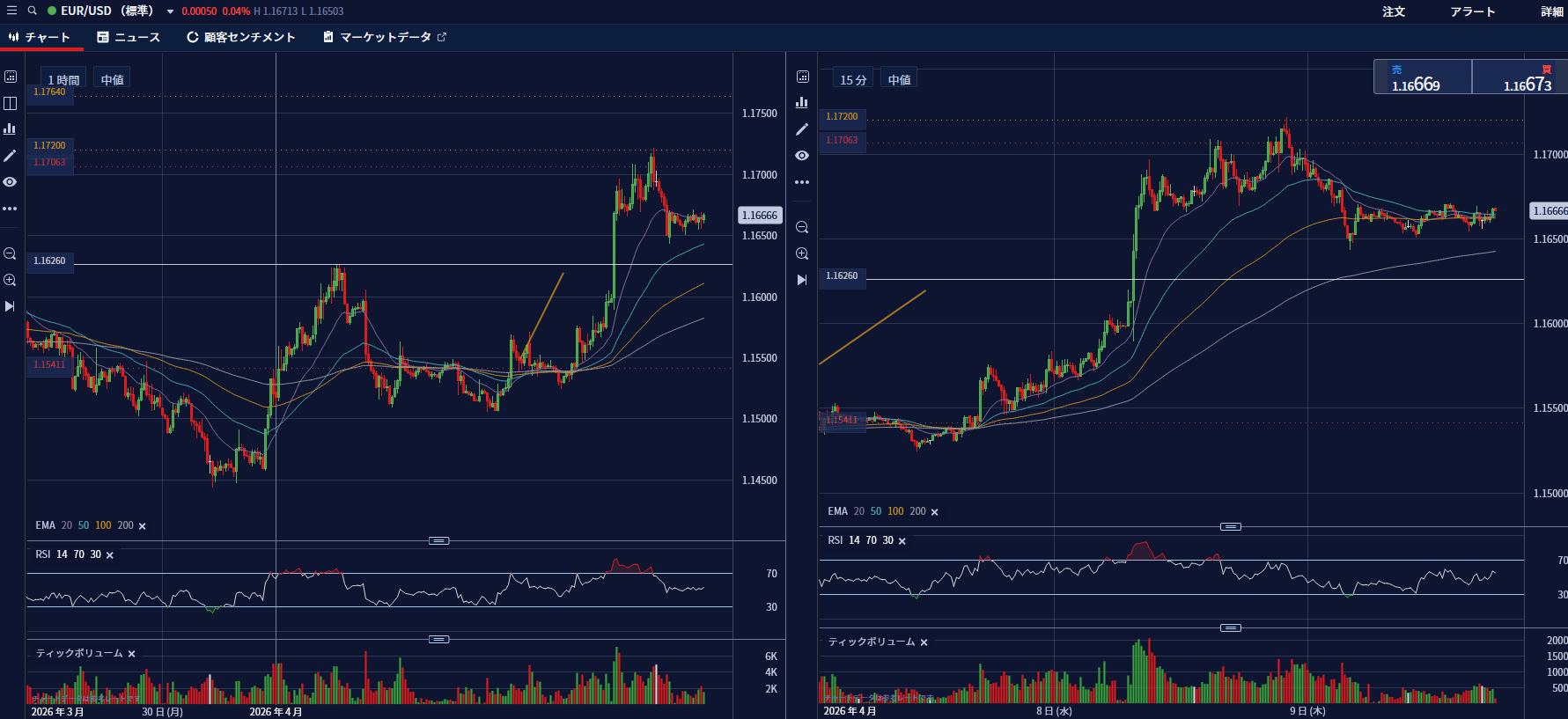Remove the EMA indicator from left chart
Screen dimensions: 1568x719
coord(143,526)
